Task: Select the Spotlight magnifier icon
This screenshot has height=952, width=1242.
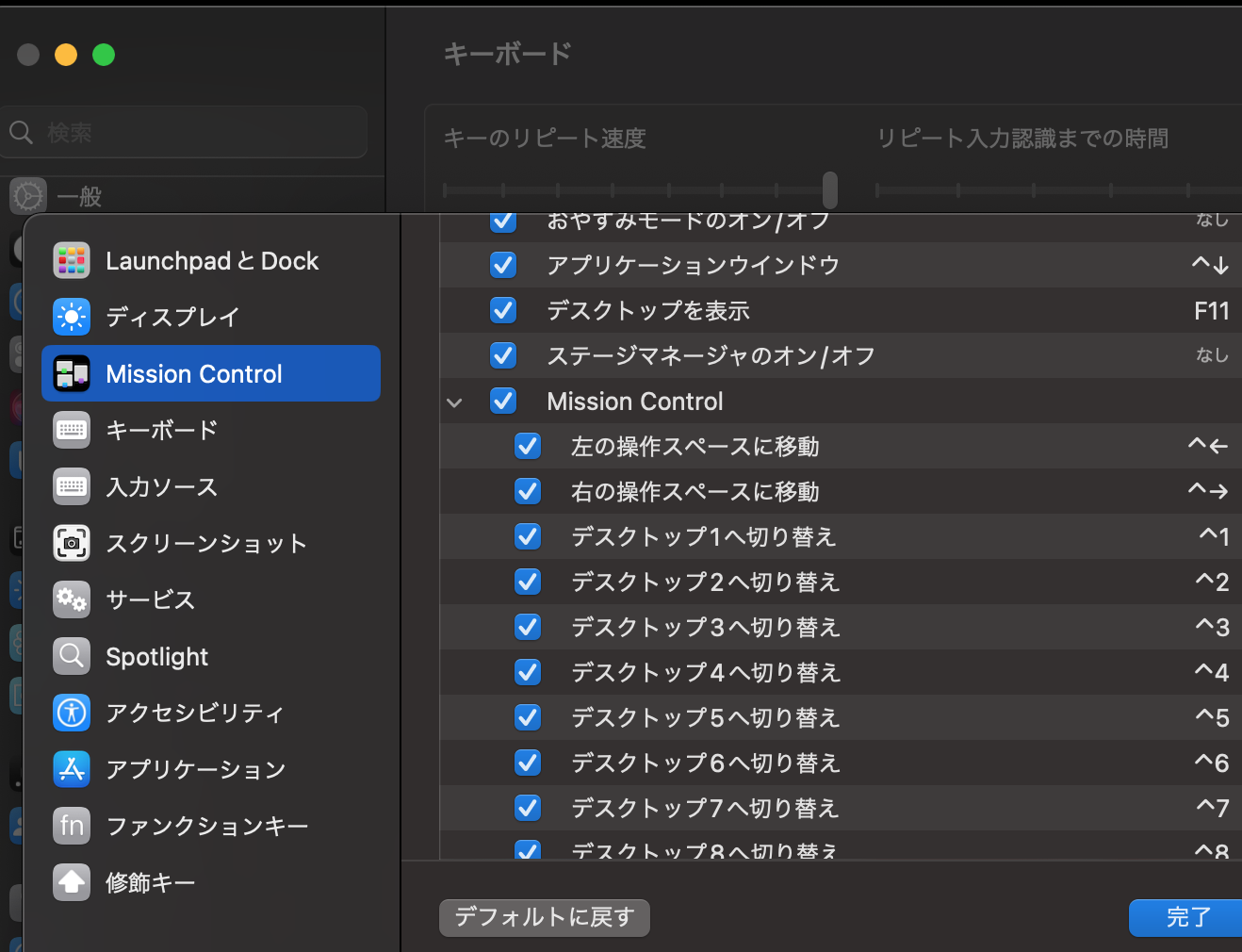Action: point(72,656)
